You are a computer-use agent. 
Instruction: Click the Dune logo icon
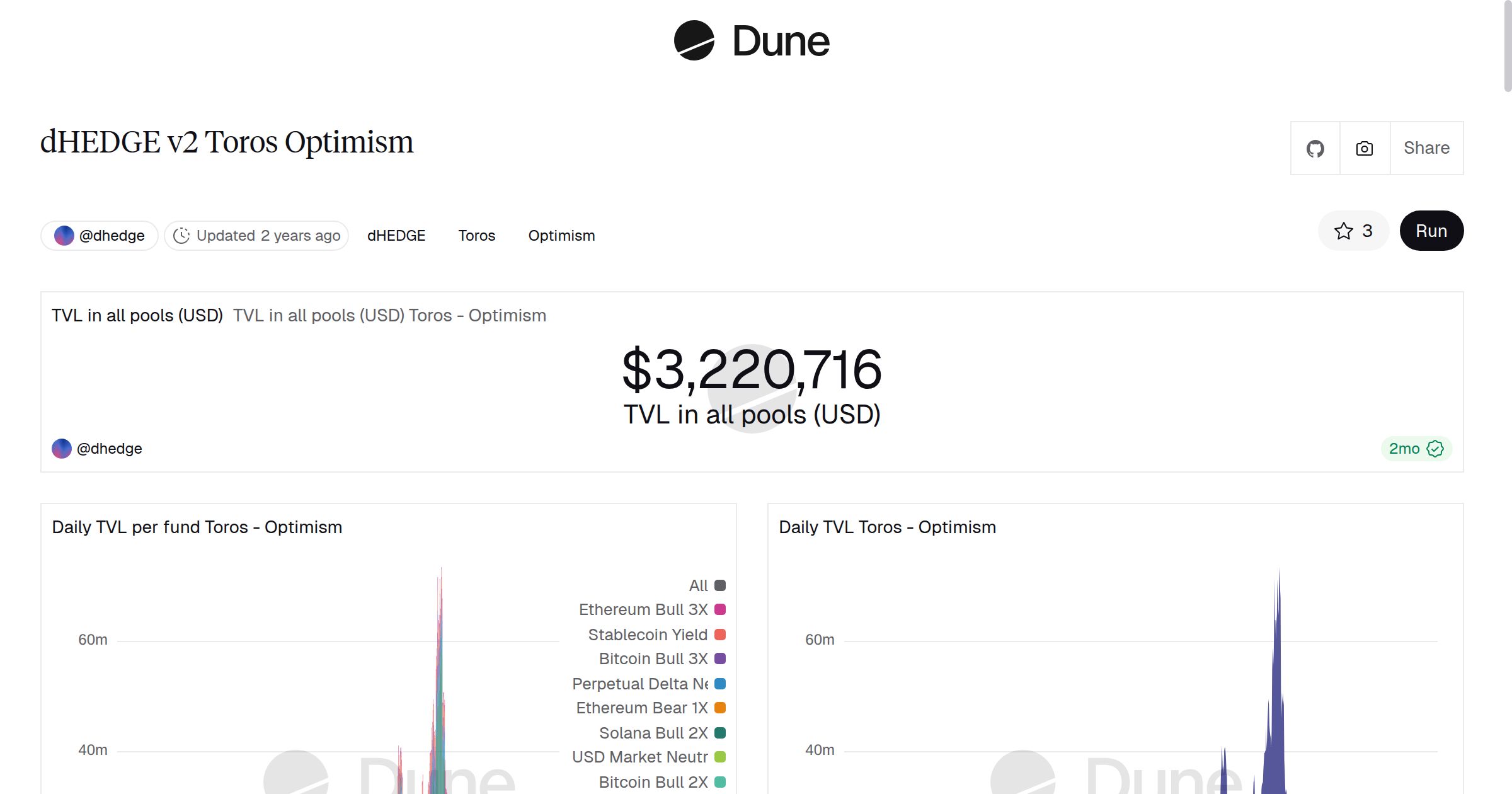694,41
